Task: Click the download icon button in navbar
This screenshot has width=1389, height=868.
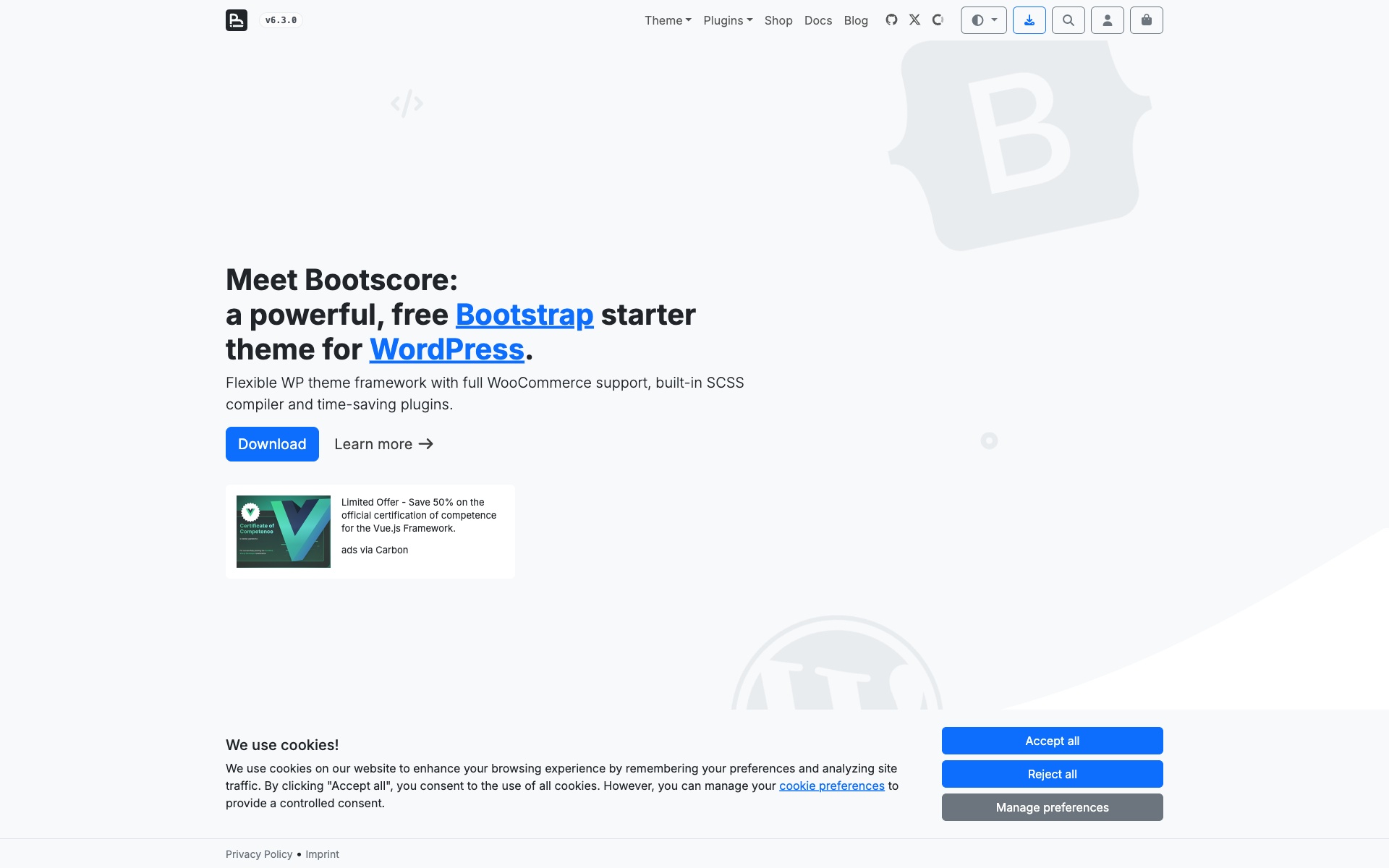Action: [x=1029, y=20]
